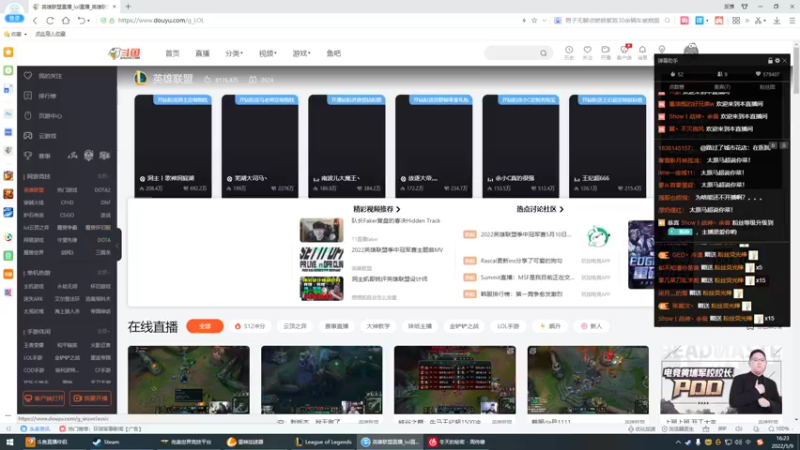Open the 消息 bell notification icon
The image size is (800, 450).
click(642, 52)
